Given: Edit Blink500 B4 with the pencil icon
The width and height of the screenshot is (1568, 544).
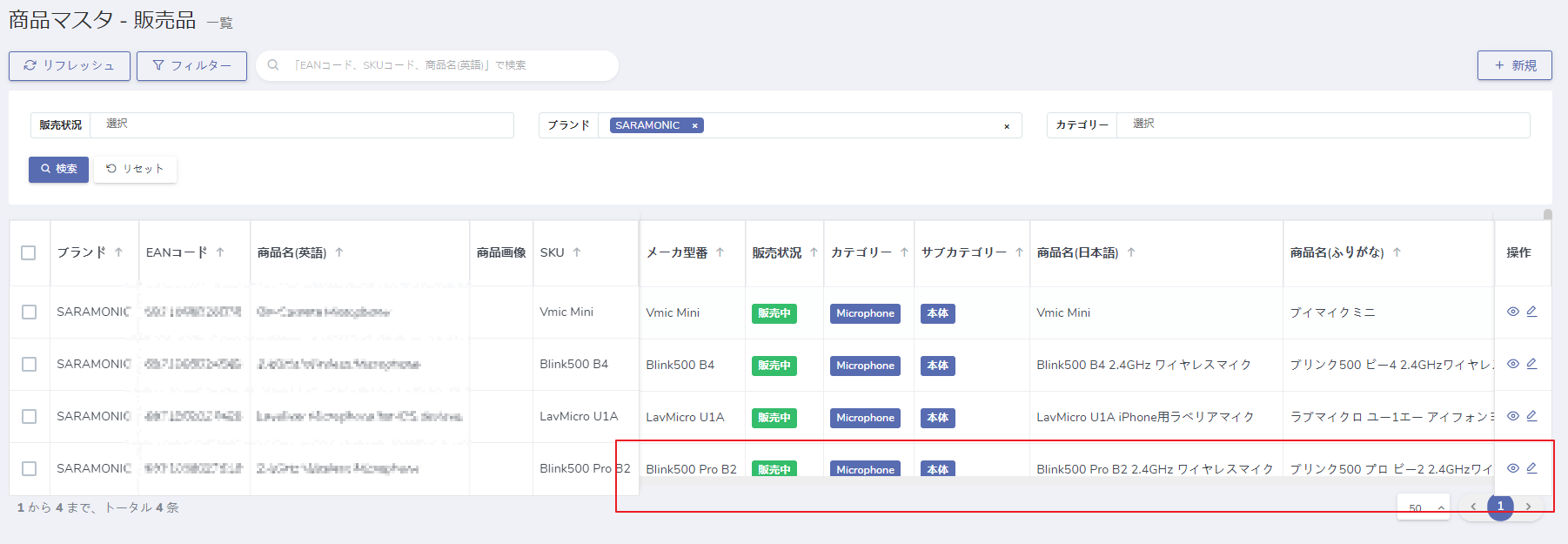Looking at the screenshot, I should pyautogui.click(x=1531, y=364).
